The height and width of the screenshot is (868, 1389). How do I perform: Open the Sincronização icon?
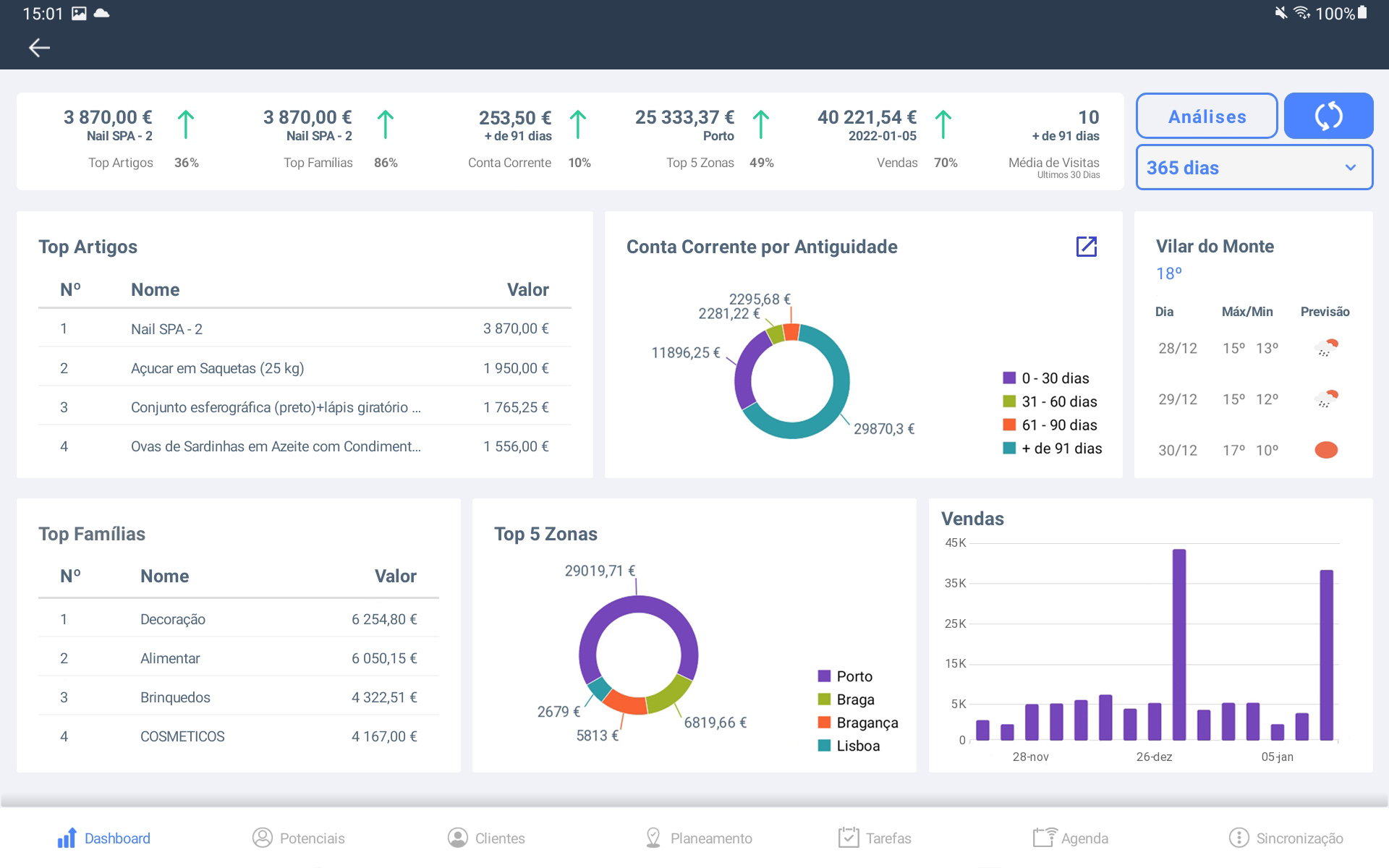pyautogui.click(x=1239, y=838)
